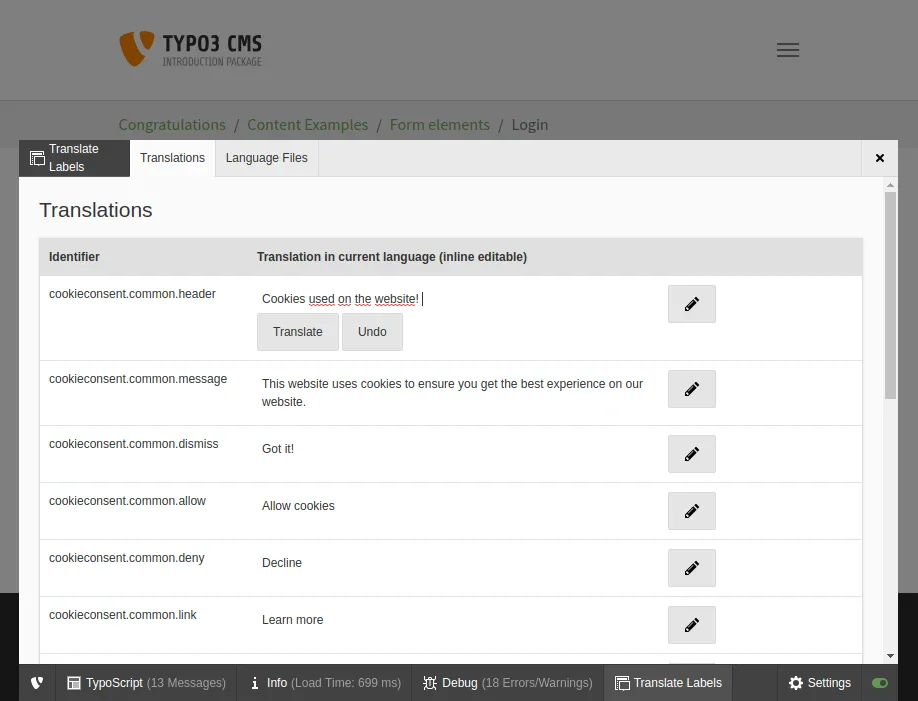Open the Debug errors panel
The height and width of the screenshot is (701, 918).
tap(508, 683)
